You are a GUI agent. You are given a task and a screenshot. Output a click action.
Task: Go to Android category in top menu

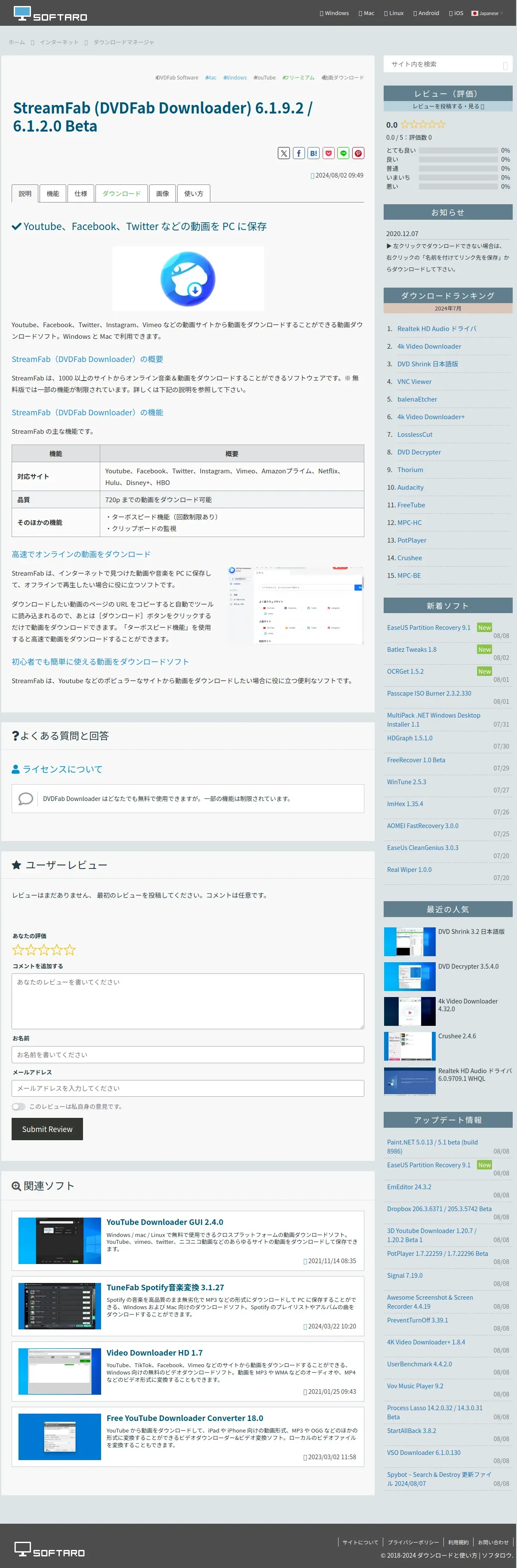click(x=426, y=13)
